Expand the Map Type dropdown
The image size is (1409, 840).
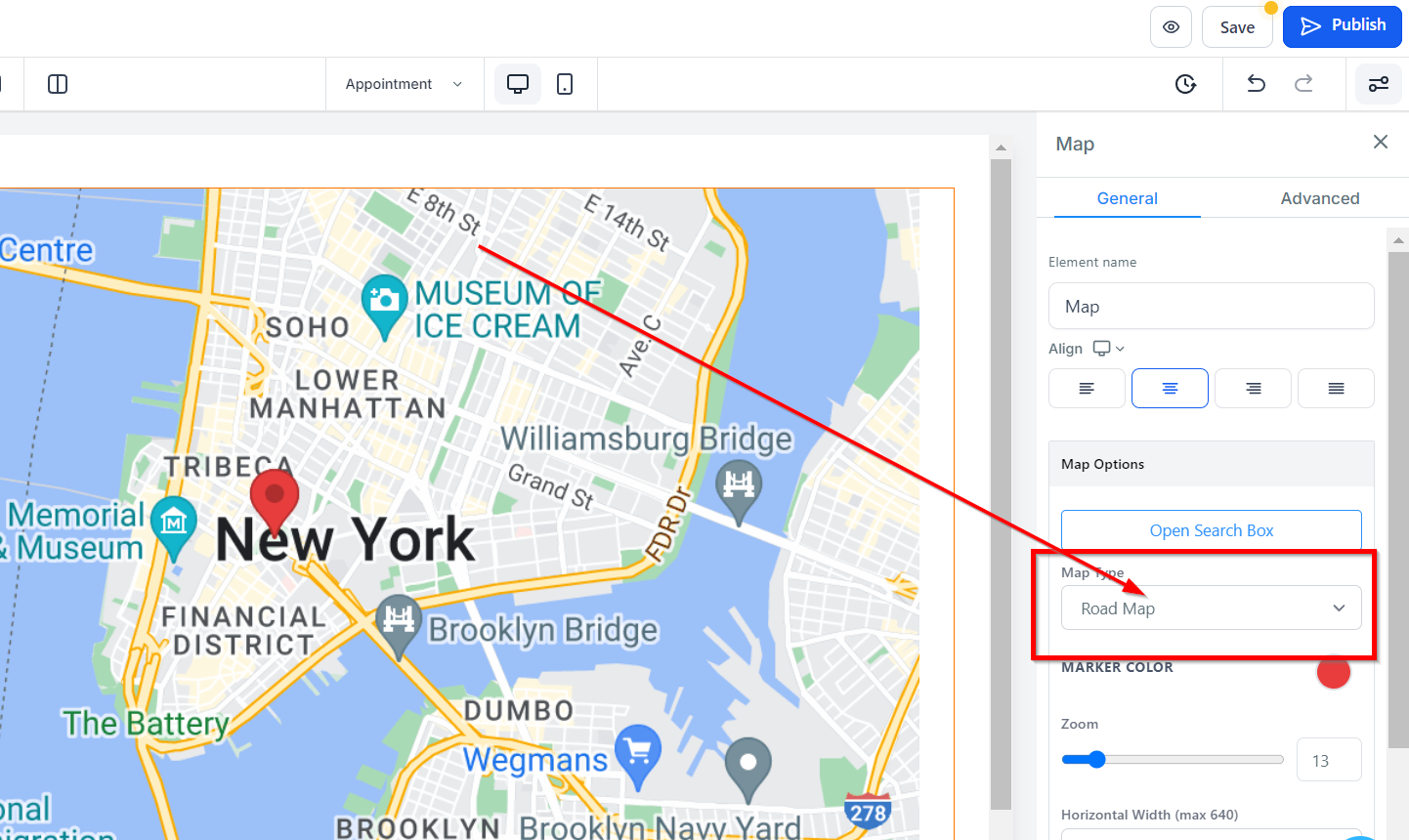click(1211, 609)
